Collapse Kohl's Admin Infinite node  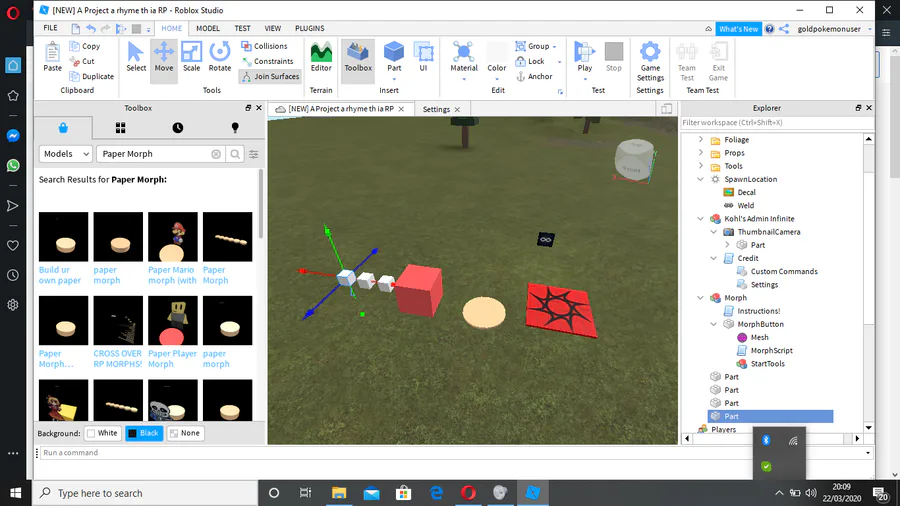click(700, 219)
